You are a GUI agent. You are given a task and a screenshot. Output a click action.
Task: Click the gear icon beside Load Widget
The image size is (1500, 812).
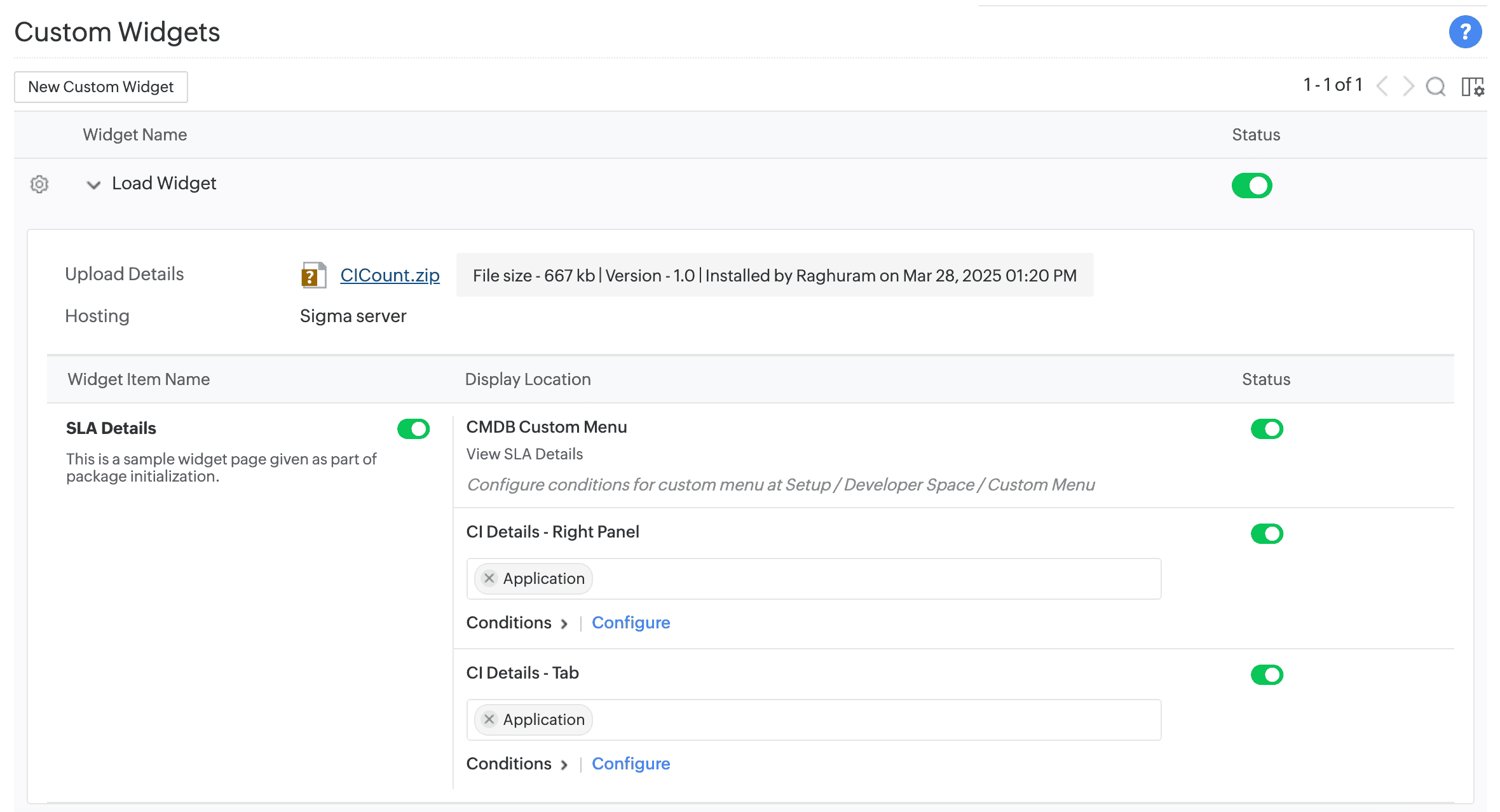click(39, 184)
